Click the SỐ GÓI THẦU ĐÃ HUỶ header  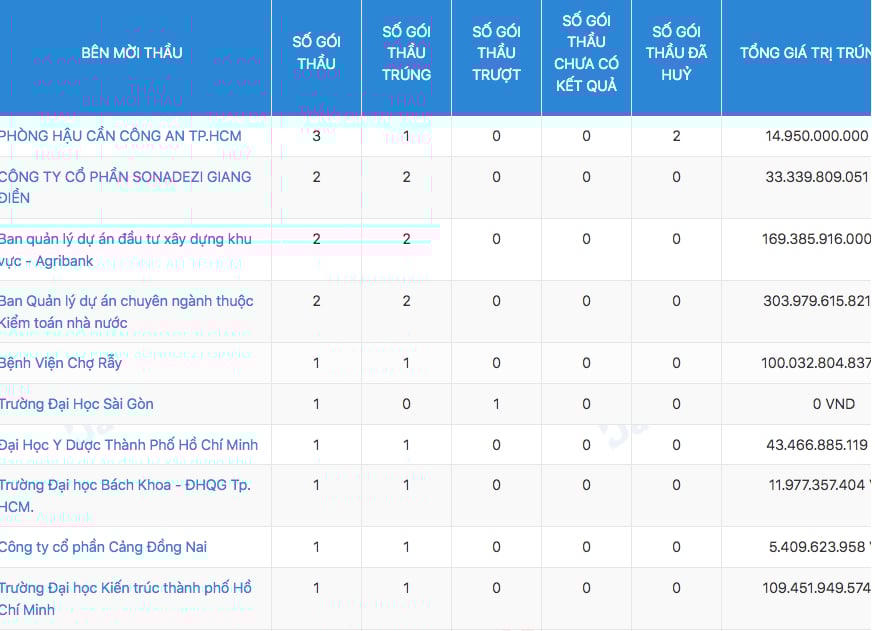[676, 53]
